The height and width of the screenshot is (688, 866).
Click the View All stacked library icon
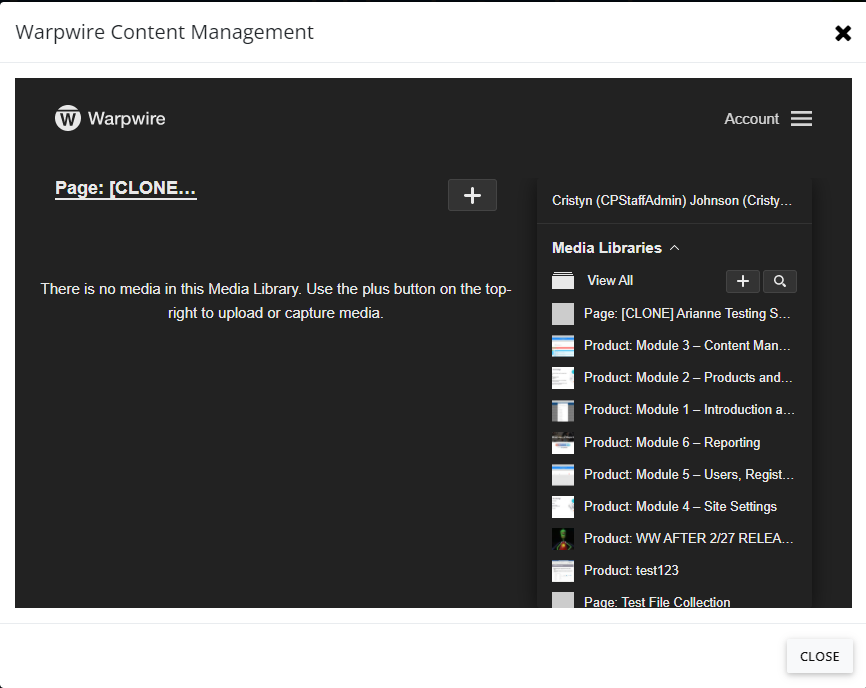click(563, 281)
